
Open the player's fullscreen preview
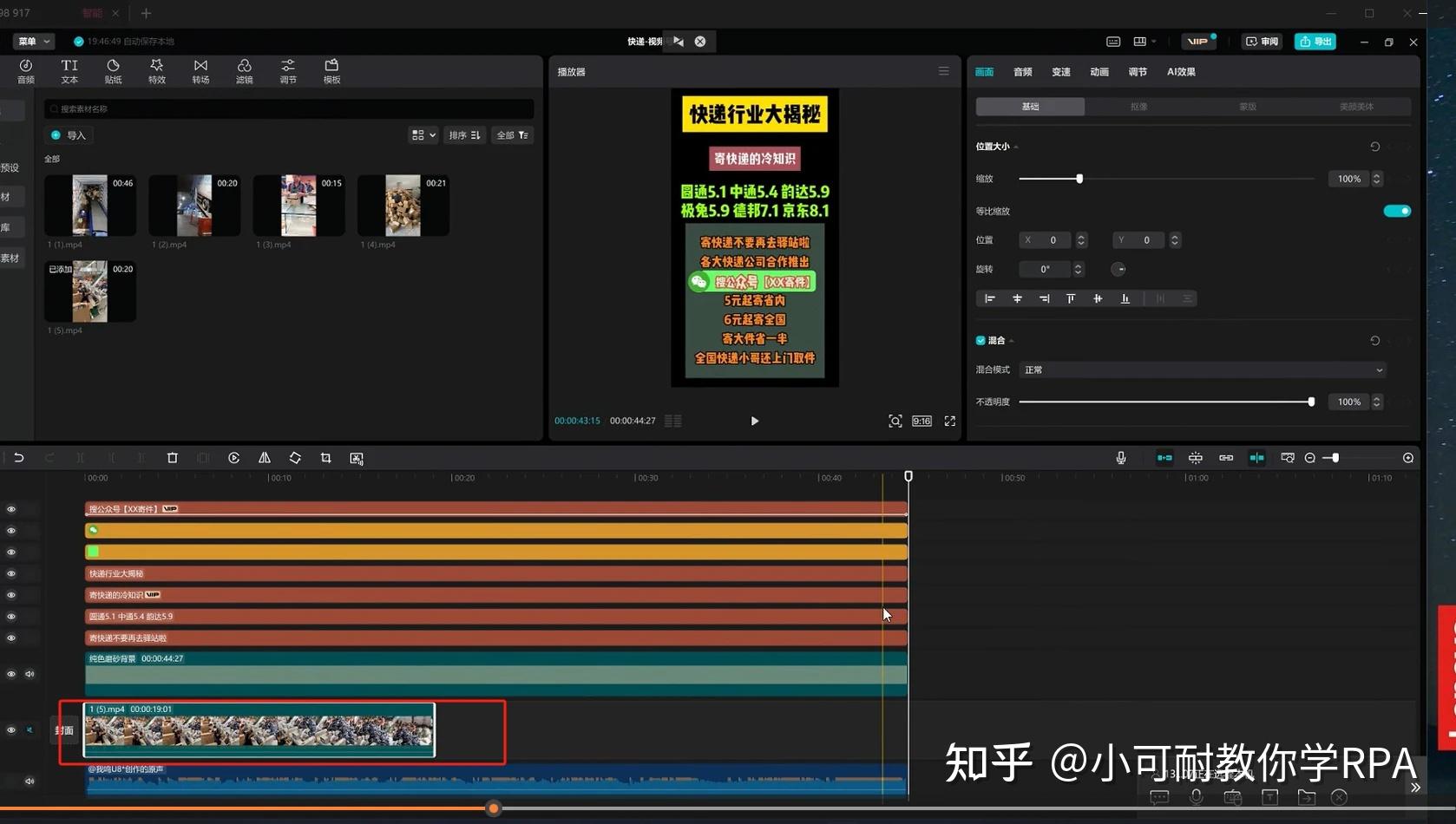950,421
